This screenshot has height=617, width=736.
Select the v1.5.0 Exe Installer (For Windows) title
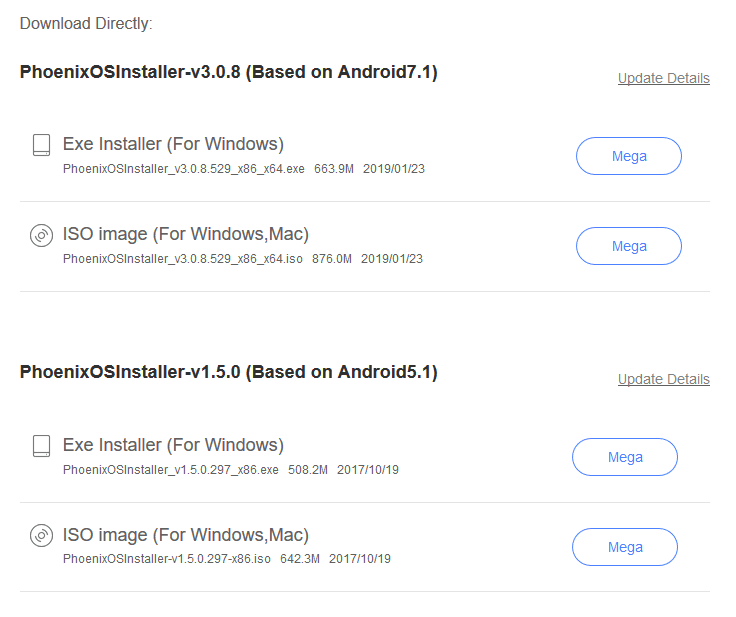click(x=173, y=445)
